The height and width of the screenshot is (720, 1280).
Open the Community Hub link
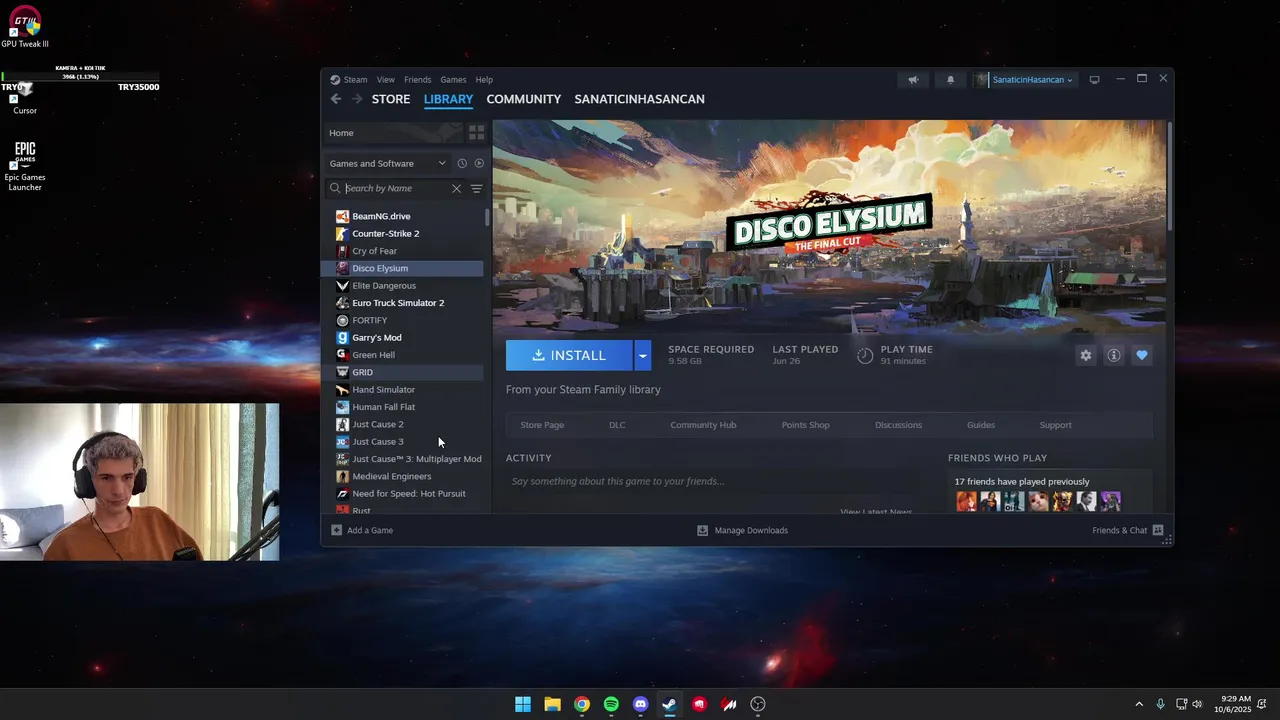click(703, 425)
